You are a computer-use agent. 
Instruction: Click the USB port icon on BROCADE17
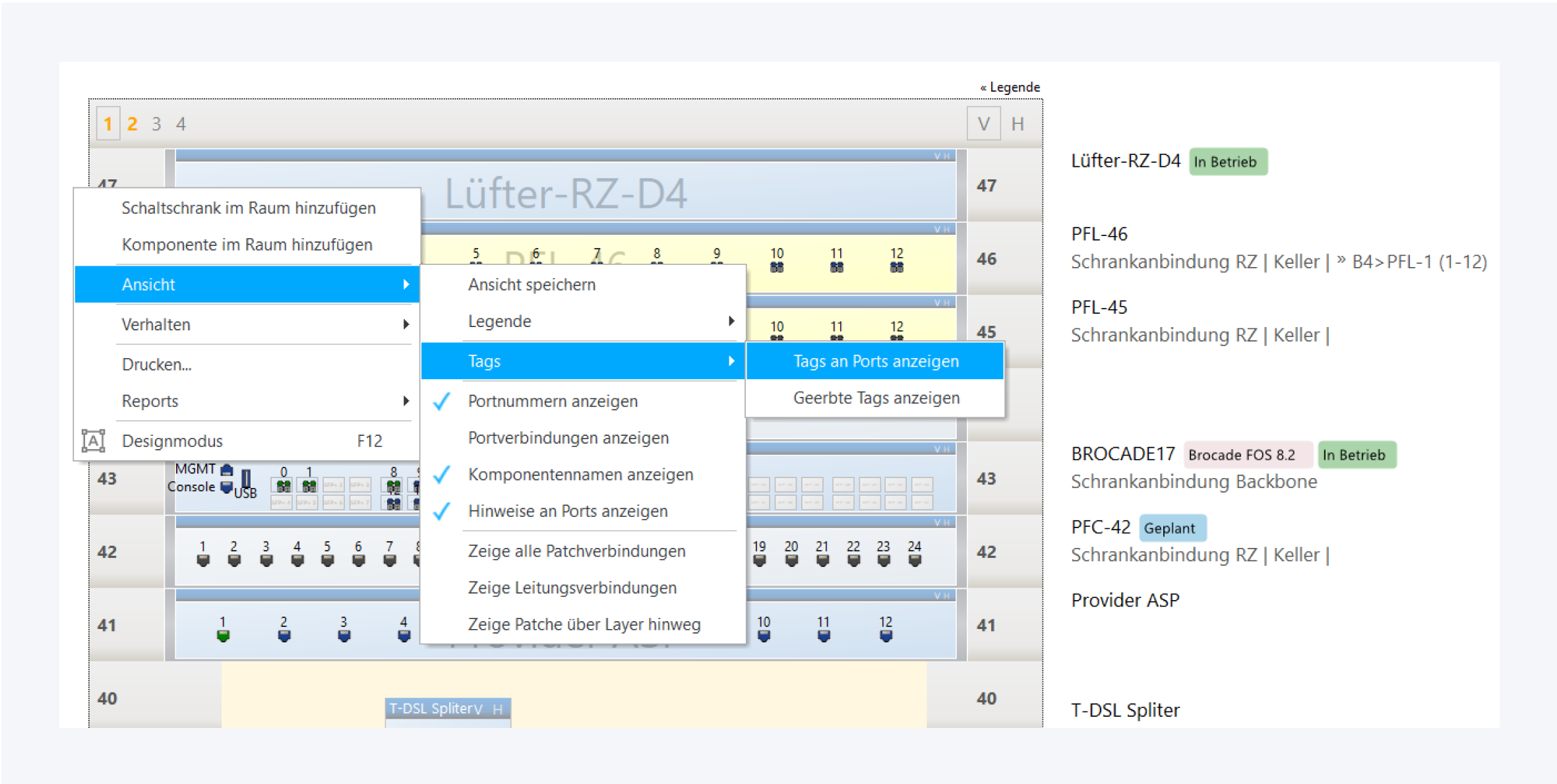click(x=246, y=478)
